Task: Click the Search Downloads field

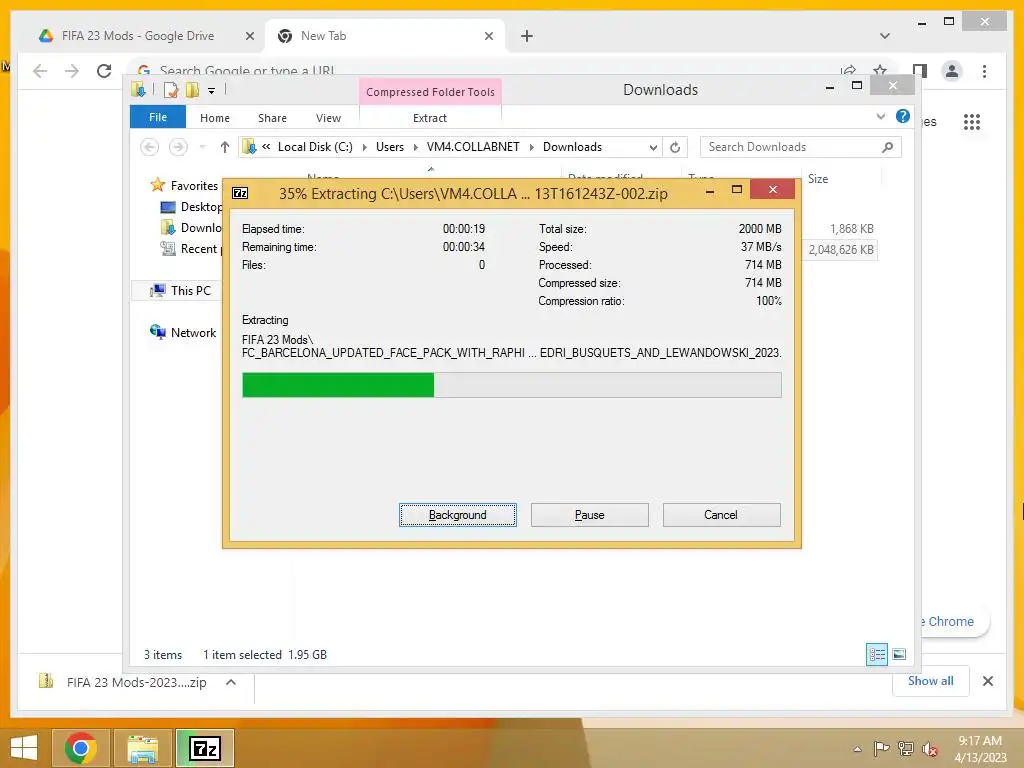Action: (x=801, y=147)
